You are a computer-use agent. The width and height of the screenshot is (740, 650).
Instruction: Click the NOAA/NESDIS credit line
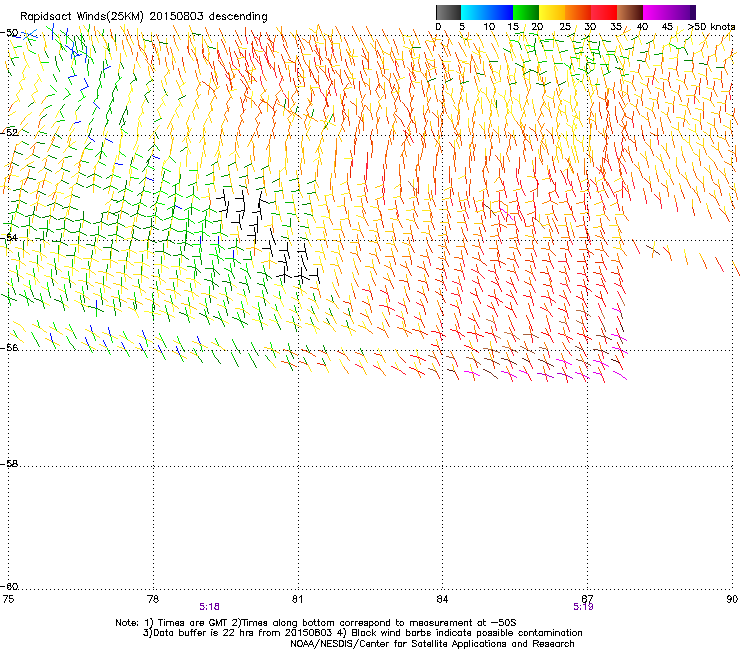coord(432,644)
